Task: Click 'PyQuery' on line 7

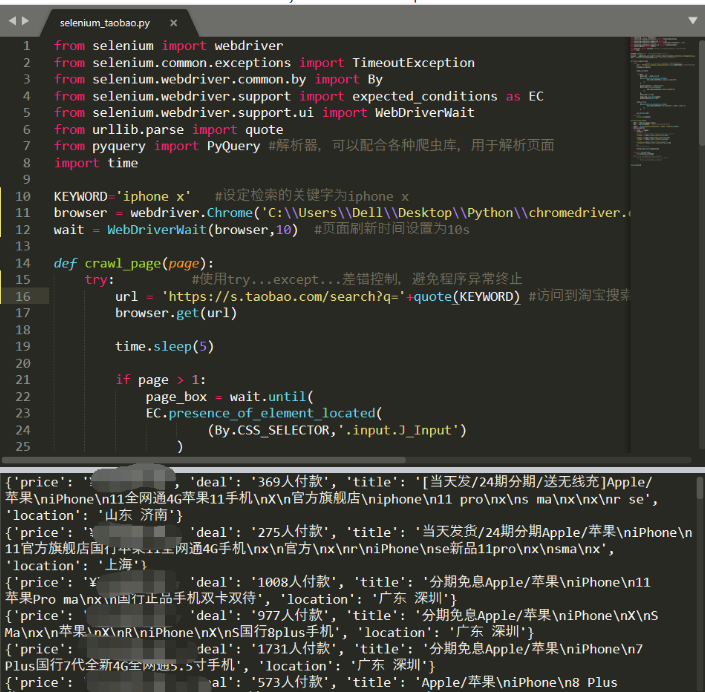Action: [x=233, y=146]
